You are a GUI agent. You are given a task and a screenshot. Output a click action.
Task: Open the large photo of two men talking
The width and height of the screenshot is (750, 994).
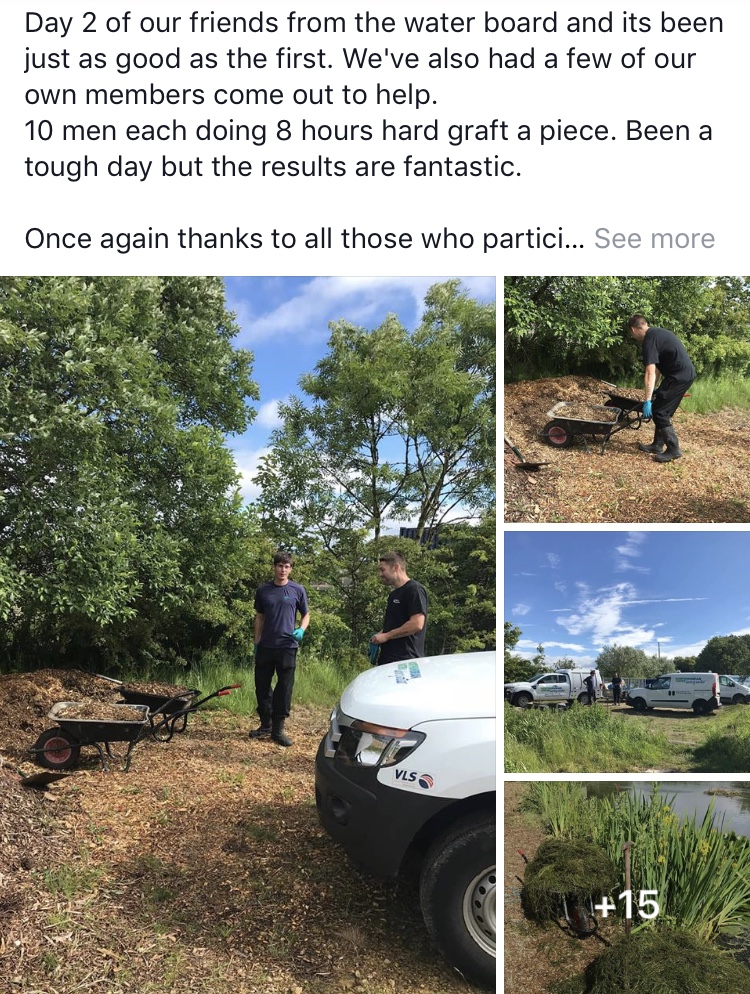tap(247, 635)
